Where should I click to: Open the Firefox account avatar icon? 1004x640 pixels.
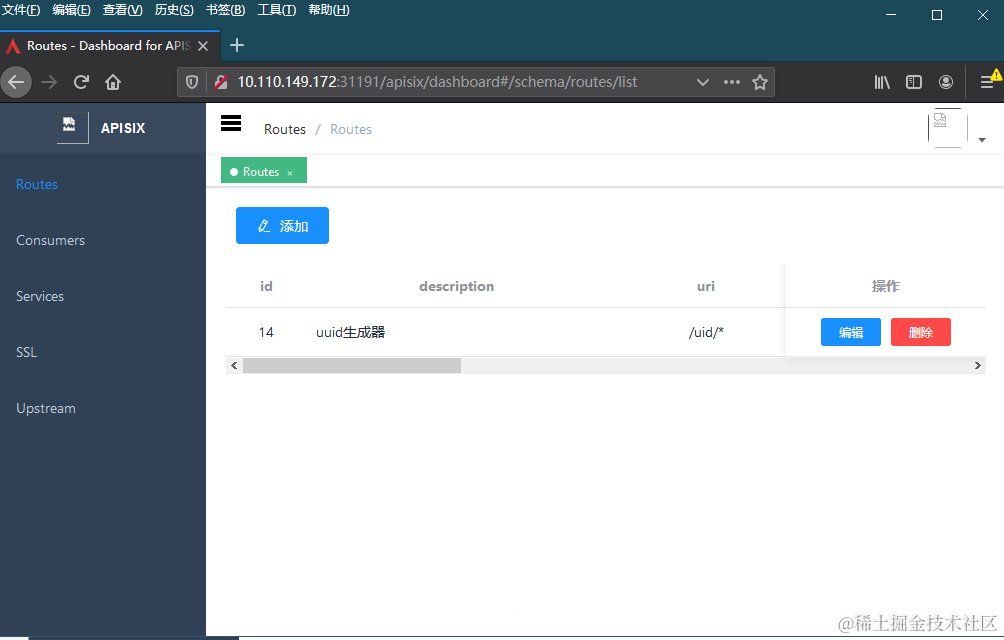946,82
